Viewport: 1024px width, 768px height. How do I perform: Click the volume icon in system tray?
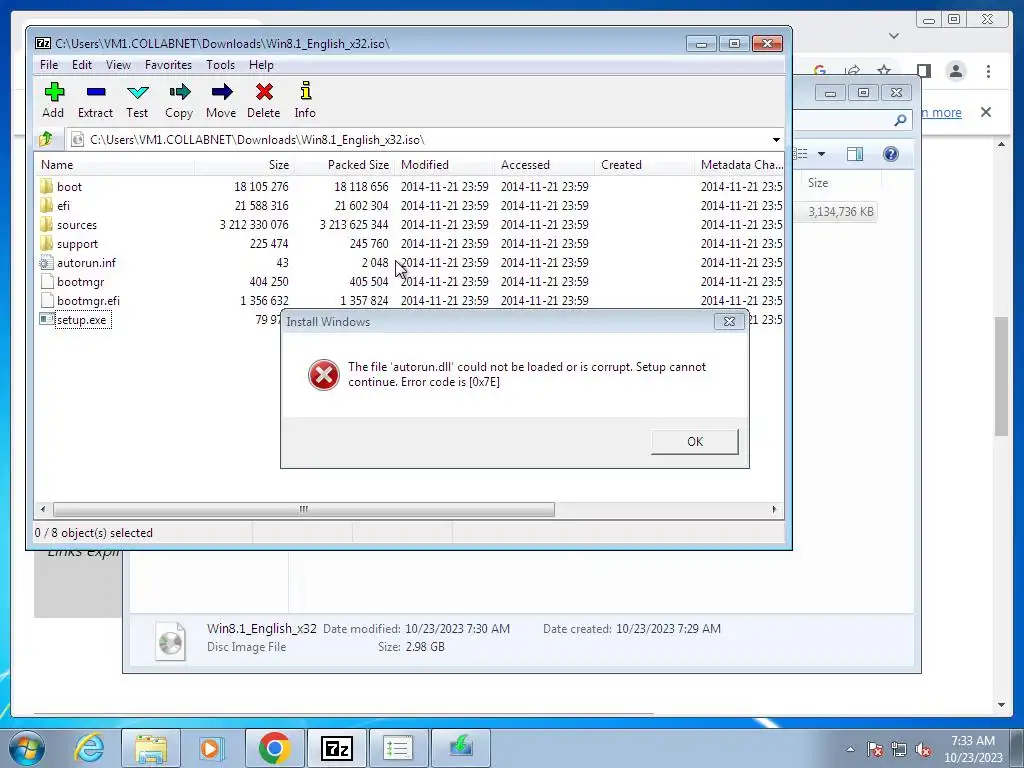pos(923,750)
